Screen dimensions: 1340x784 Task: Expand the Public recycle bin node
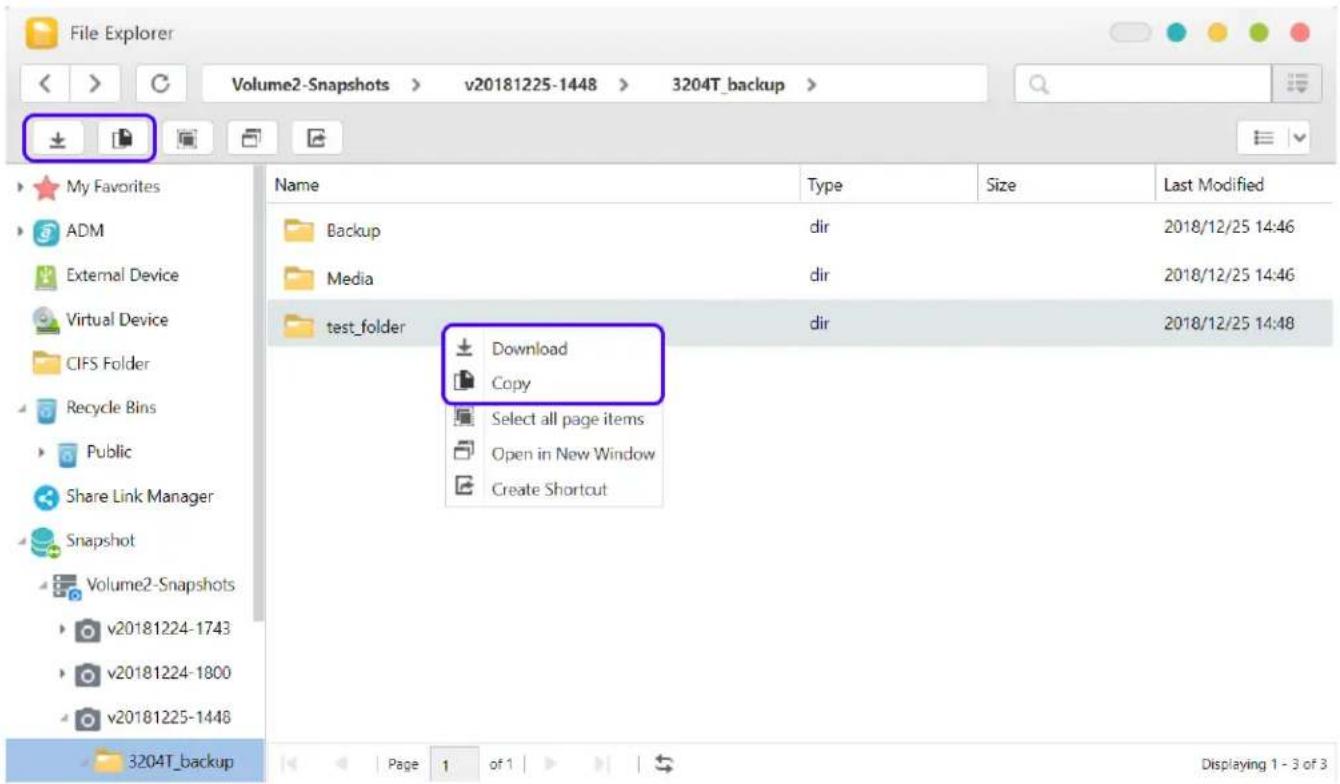[x=43, y=453]
